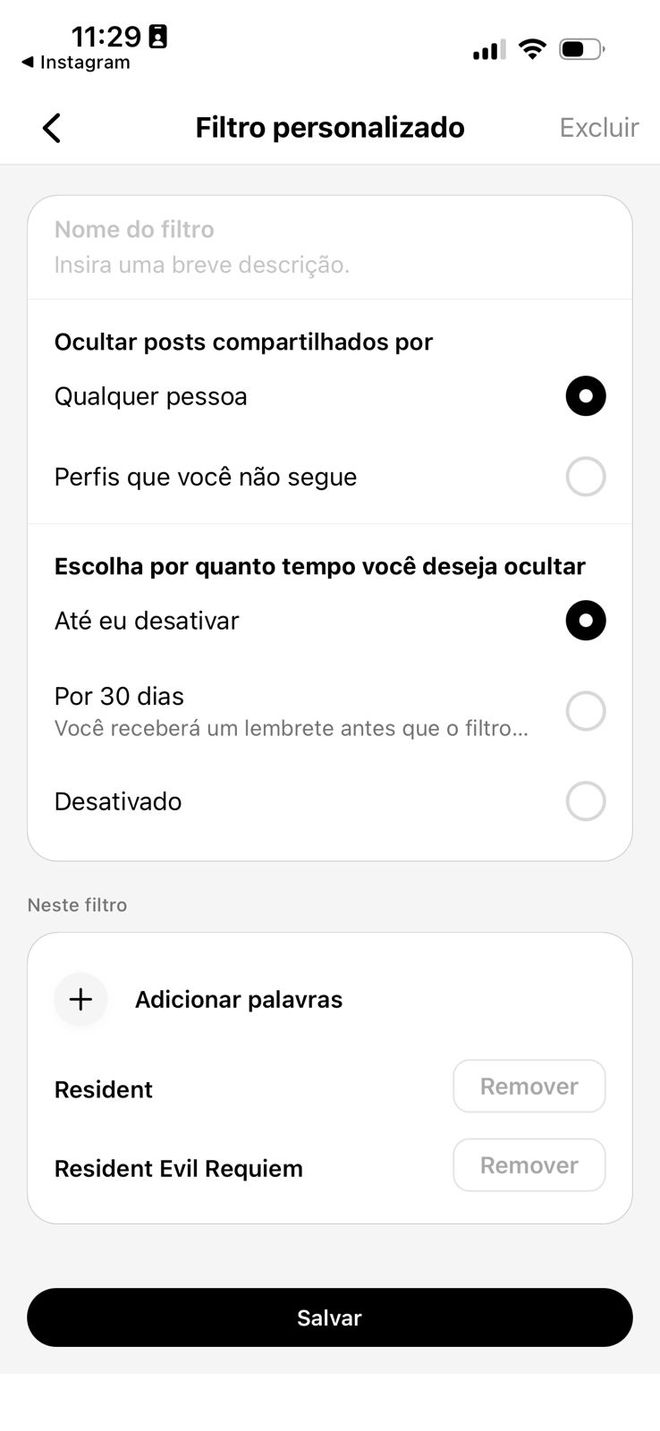Choose the "Até eu desativar" radio option
Image resolution: width=660 pixels, height=1431 pixels.
pyautogui.click(x=585, y=620)
